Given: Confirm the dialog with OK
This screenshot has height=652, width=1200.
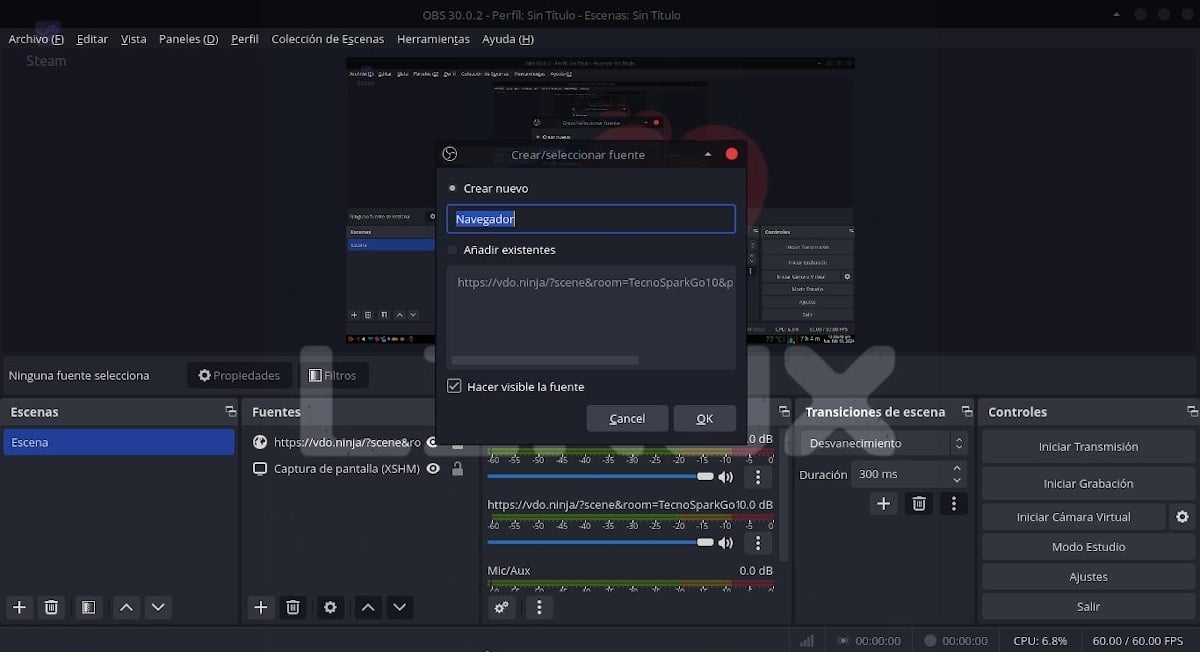Looking at the screenshot, I should [705, 418].
